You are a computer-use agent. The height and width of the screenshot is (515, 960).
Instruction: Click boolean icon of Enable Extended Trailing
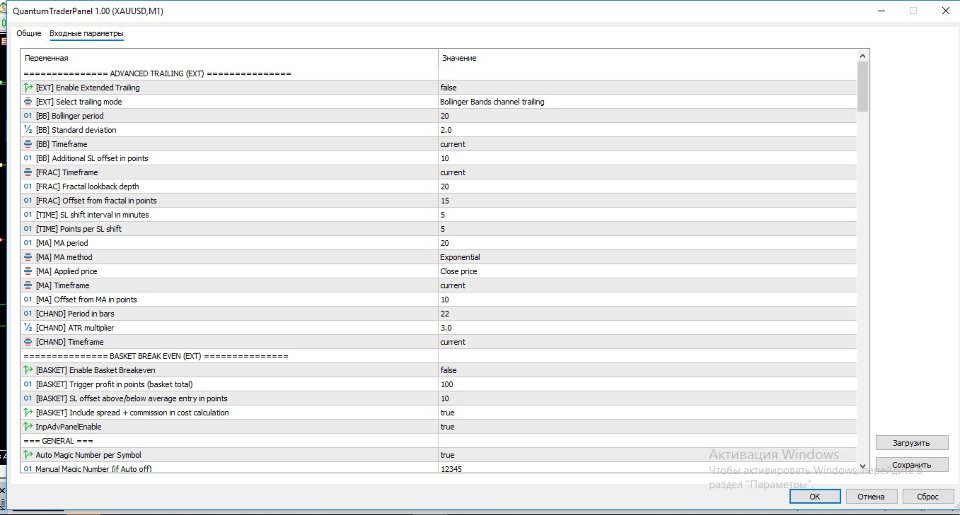click(x=28, y=88)
